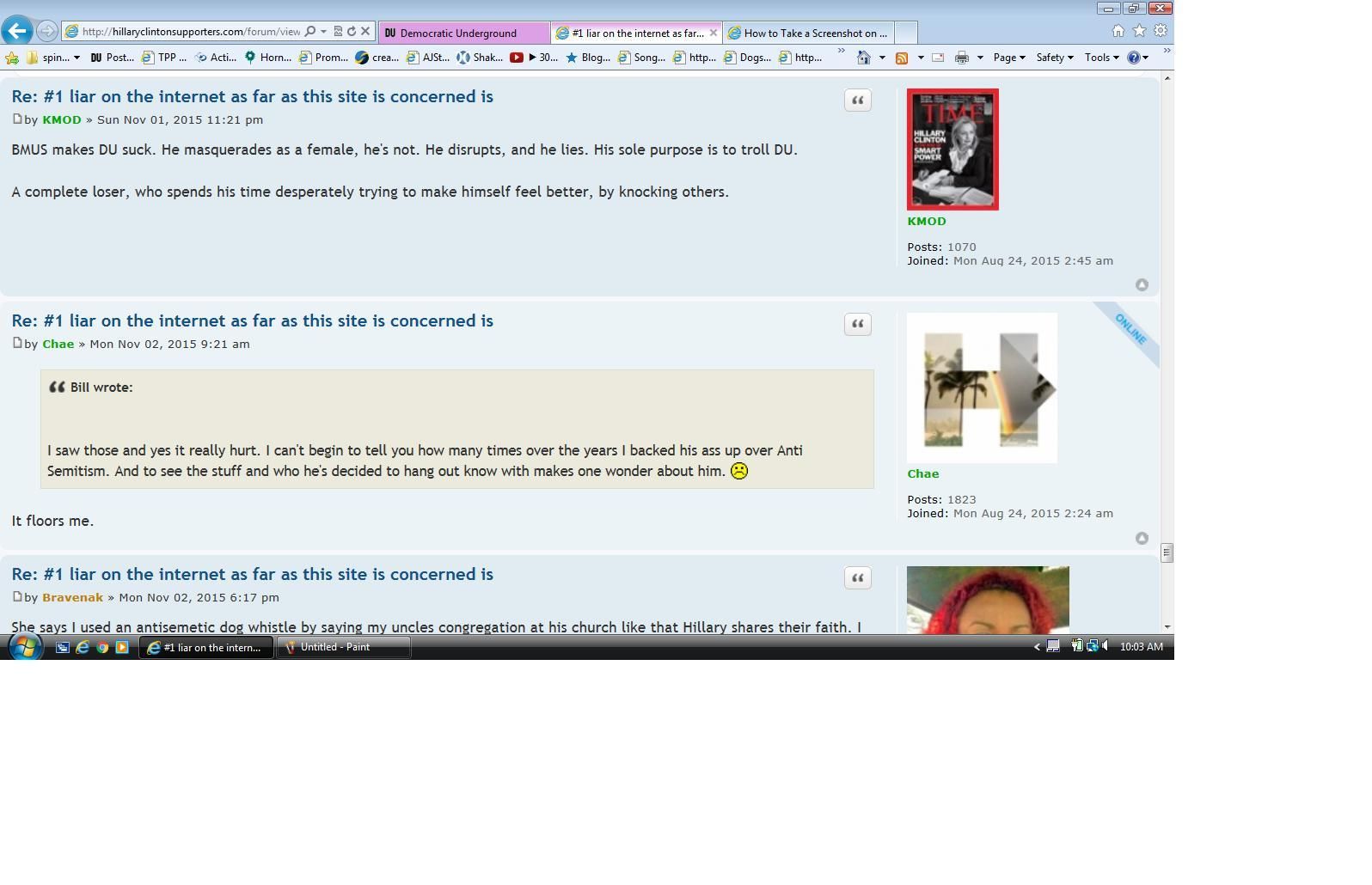Open Chae's profile name link below avatar
The width and height of the screenshot is (1372, 885).
[922, 473]
